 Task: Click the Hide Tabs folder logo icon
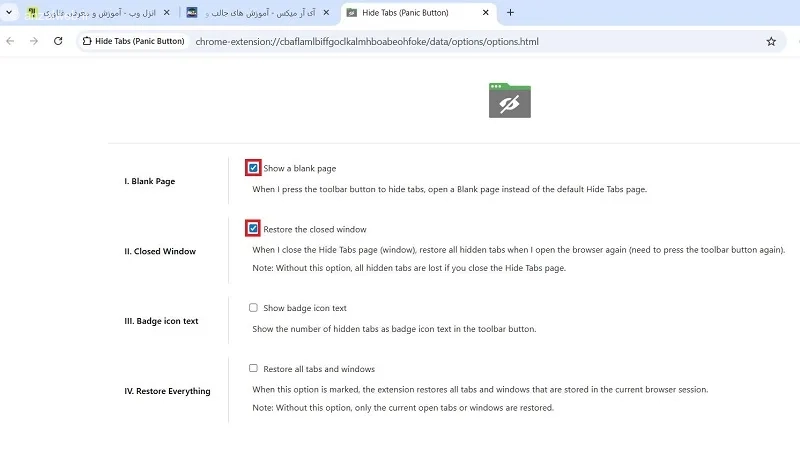(x=510, y=100)
